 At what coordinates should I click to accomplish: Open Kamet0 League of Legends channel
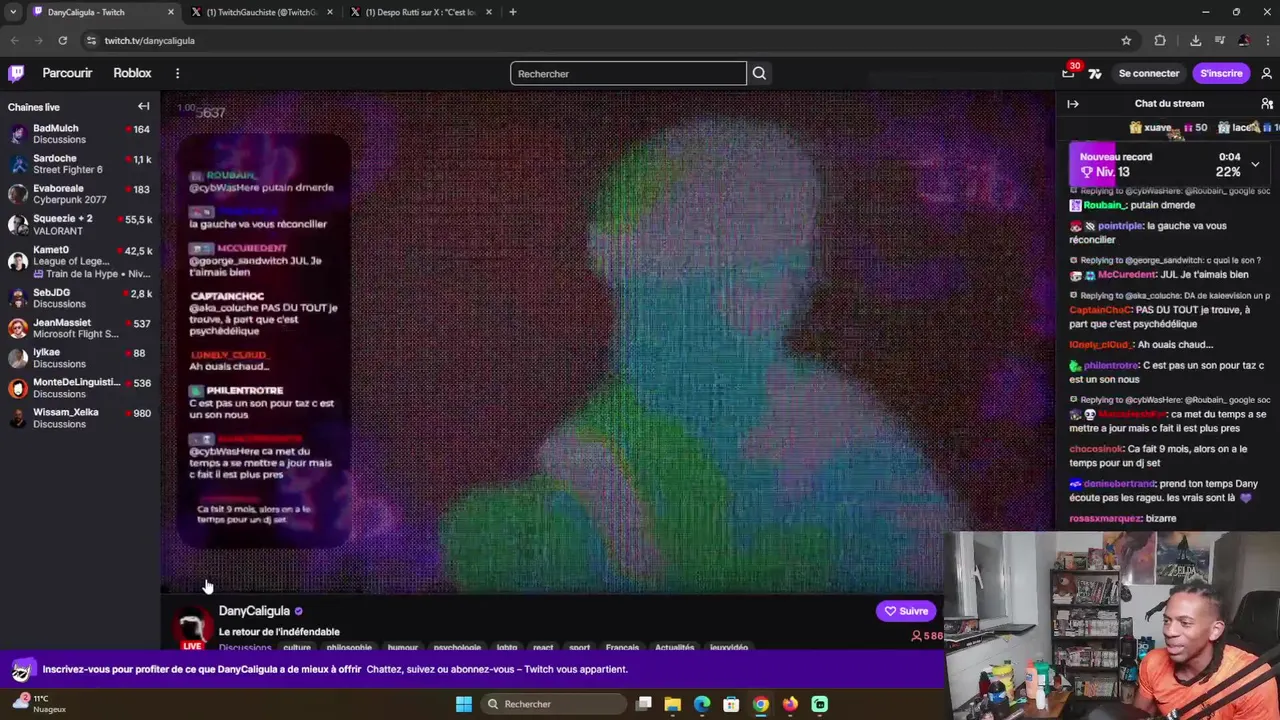click(80, 262)
